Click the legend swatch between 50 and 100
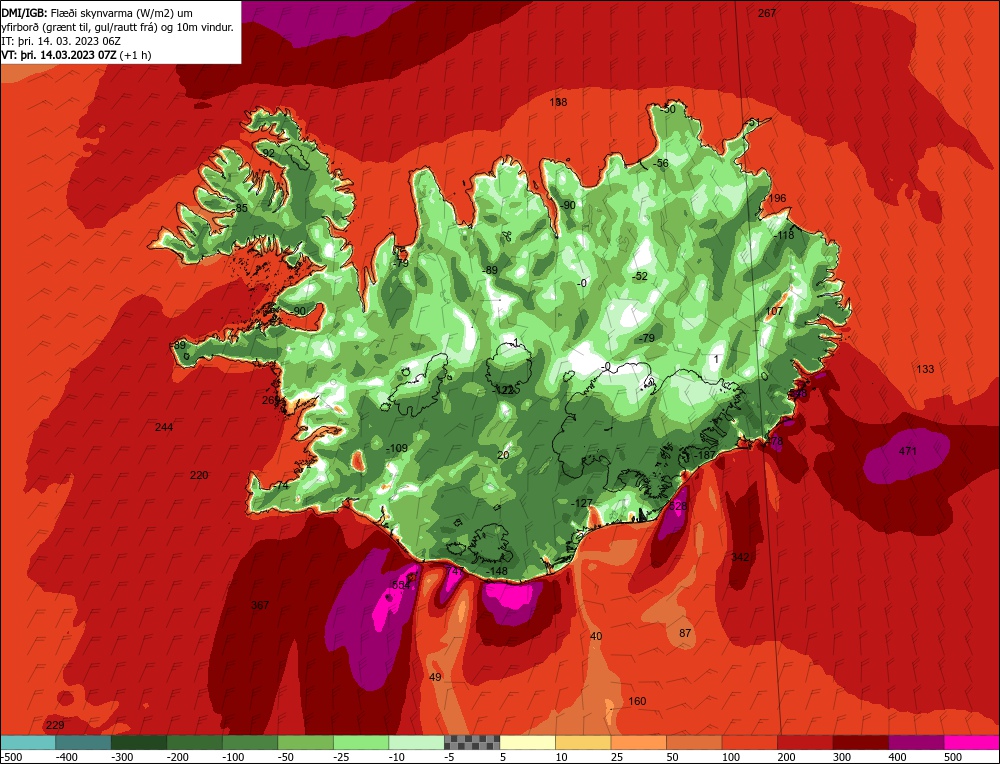Viewport: 1000px width, 764px height. pos(694,742)
